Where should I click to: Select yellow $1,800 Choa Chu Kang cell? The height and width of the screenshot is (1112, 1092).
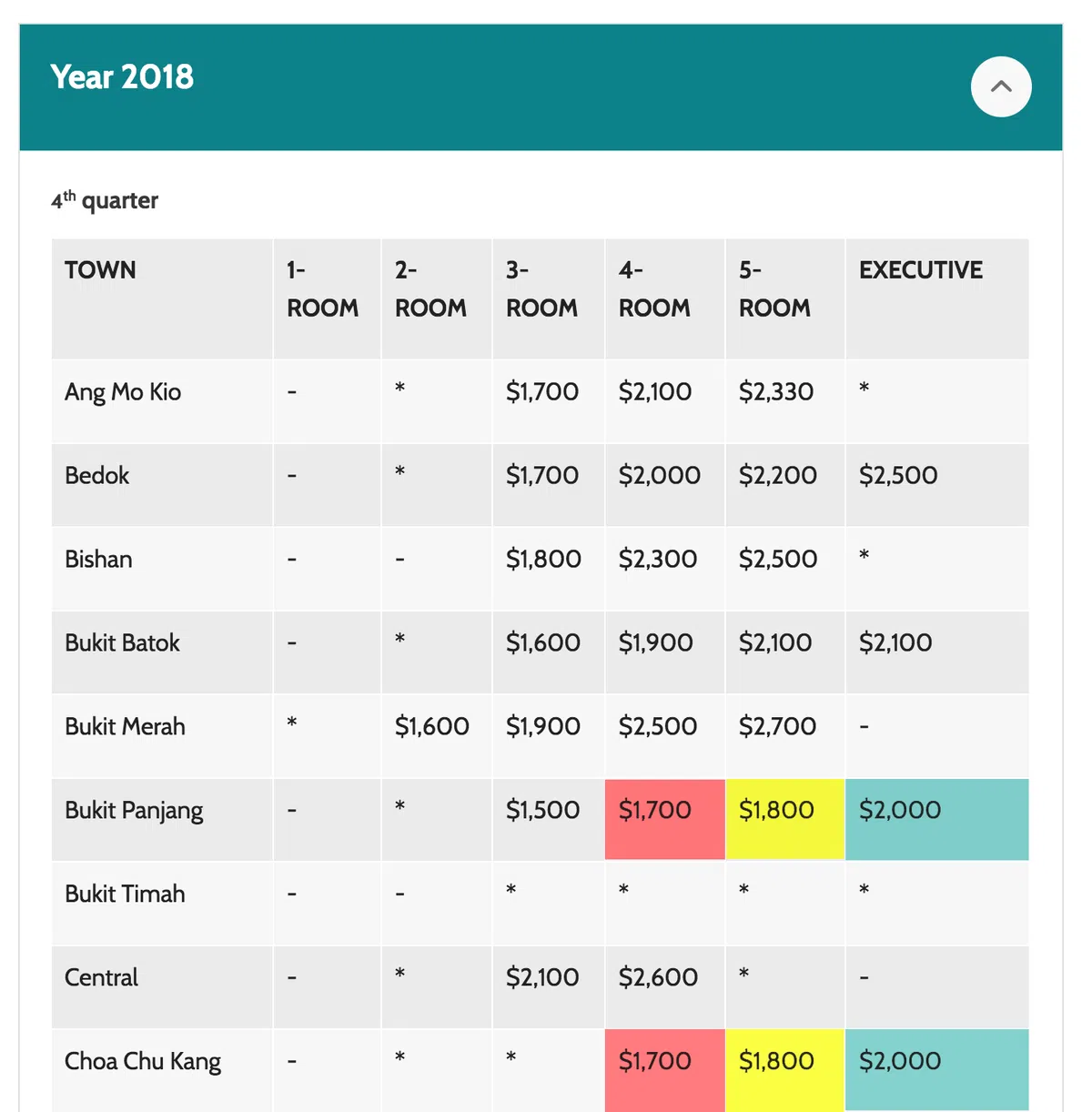point(776,1061)
